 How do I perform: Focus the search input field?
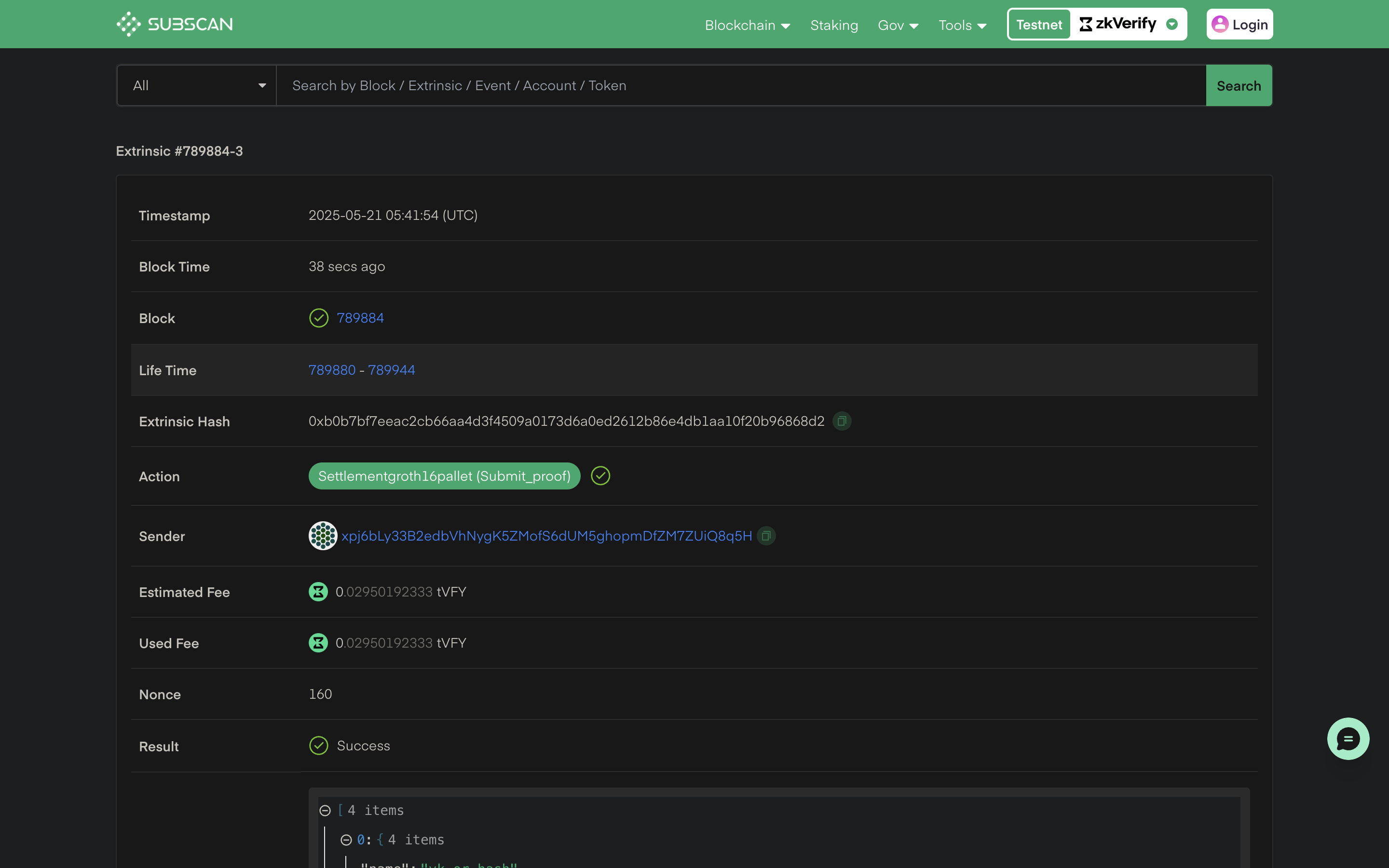click(x=740, y=85)
